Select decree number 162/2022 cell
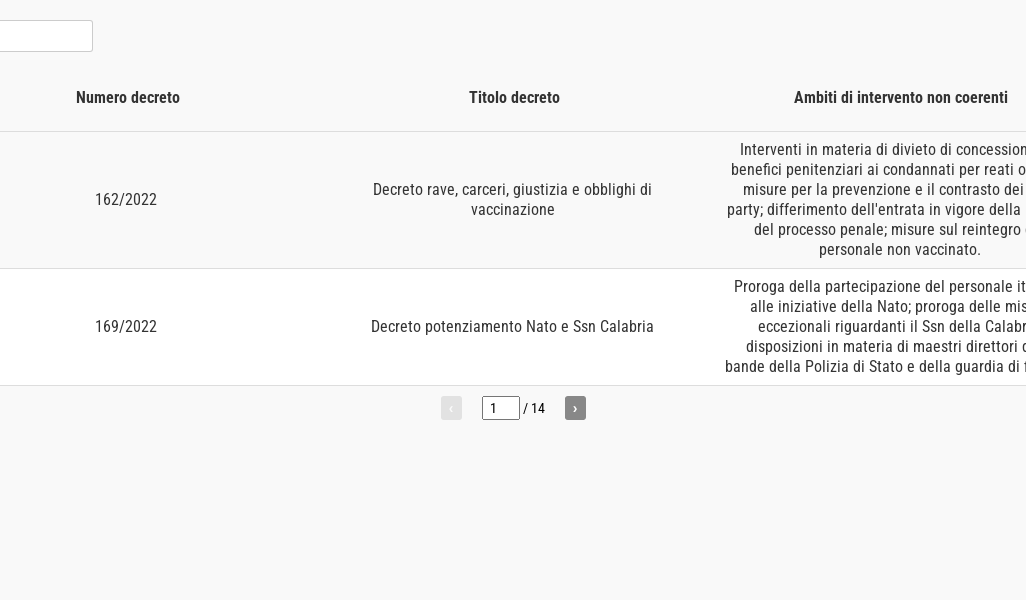 [x=126, y=200]
